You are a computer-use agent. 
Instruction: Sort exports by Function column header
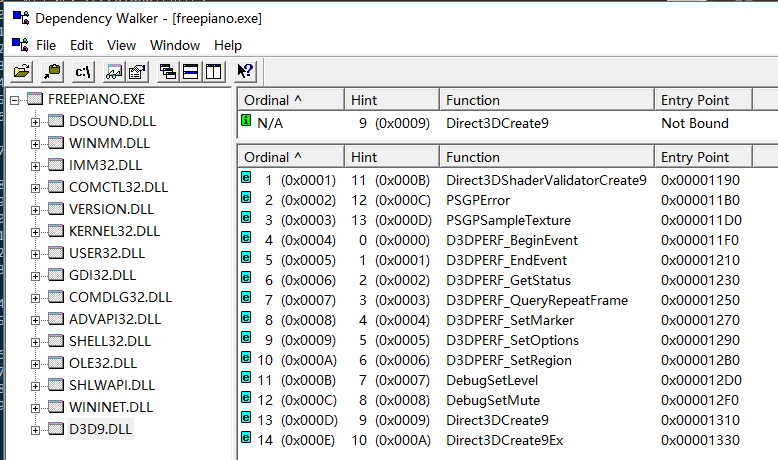click(x=547, y=157)
